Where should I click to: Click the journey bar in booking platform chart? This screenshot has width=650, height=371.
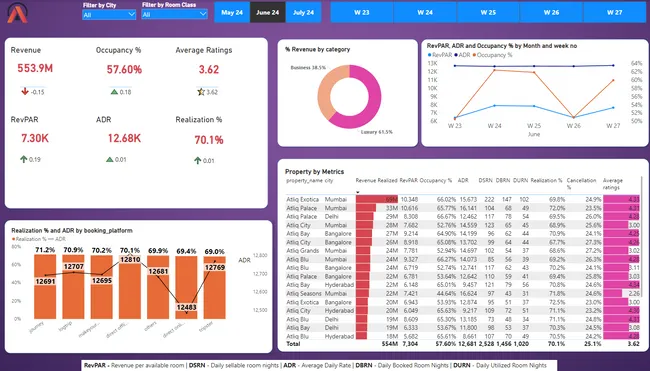click(x=45, y=286)
